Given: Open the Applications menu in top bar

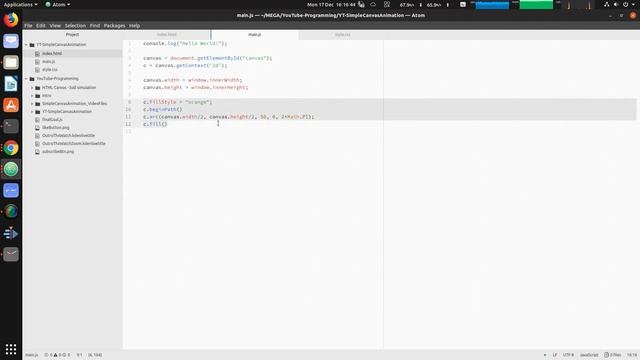Looking at the screenshot, I should pos(20,4).
